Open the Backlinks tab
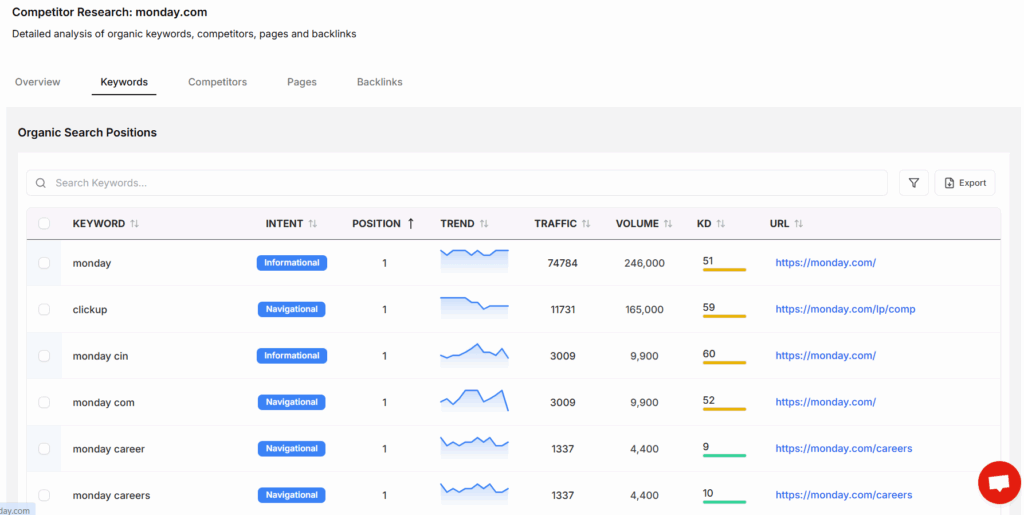This screenshot has width=1024, height=515. point(379,82)
